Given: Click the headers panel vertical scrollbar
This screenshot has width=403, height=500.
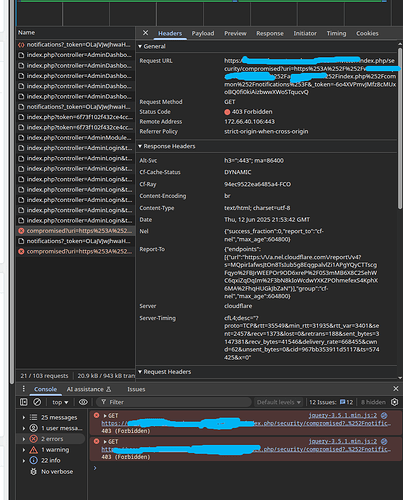Looking at the screenshot, I should [400, 128].
